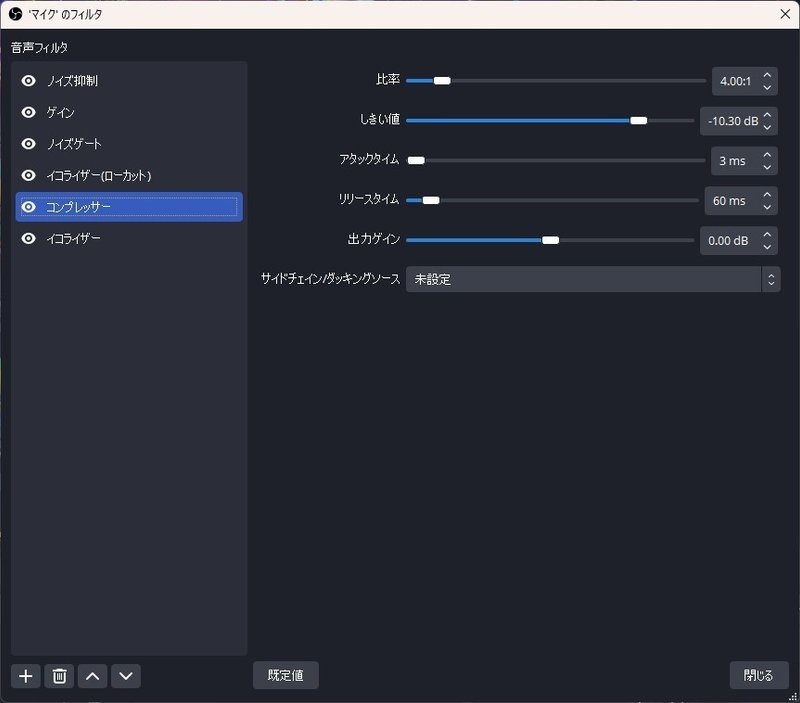Screen dimensions: 800x703
Task: Click 既定値 to restore defaults
Action: [x=286, y=675]
